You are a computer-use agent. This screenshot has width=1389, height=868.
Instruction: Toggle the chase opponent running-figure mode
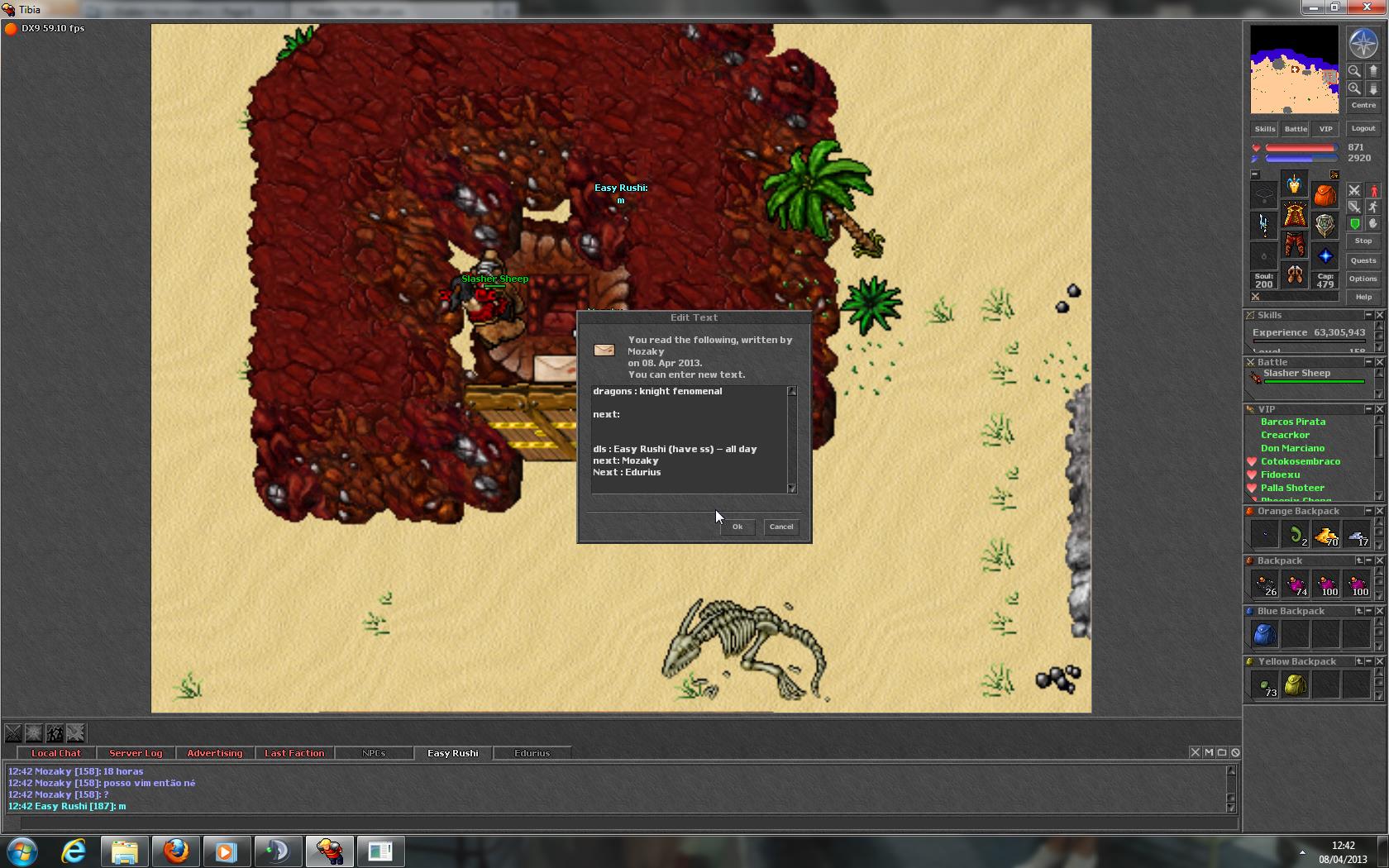[1373, 207]
